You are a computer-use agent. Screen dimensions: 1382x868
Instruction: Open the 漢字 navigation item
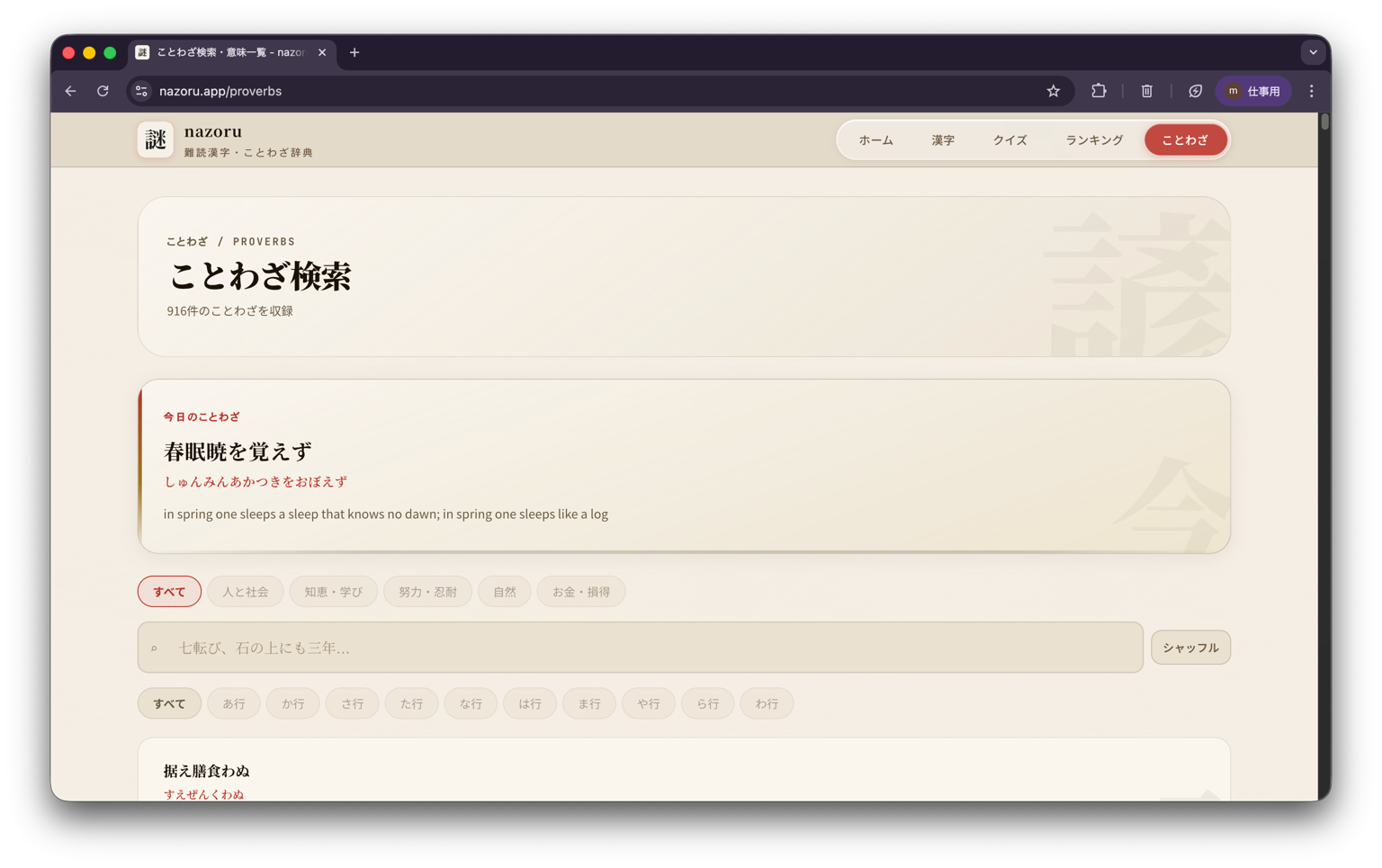(x=943, y=140)
